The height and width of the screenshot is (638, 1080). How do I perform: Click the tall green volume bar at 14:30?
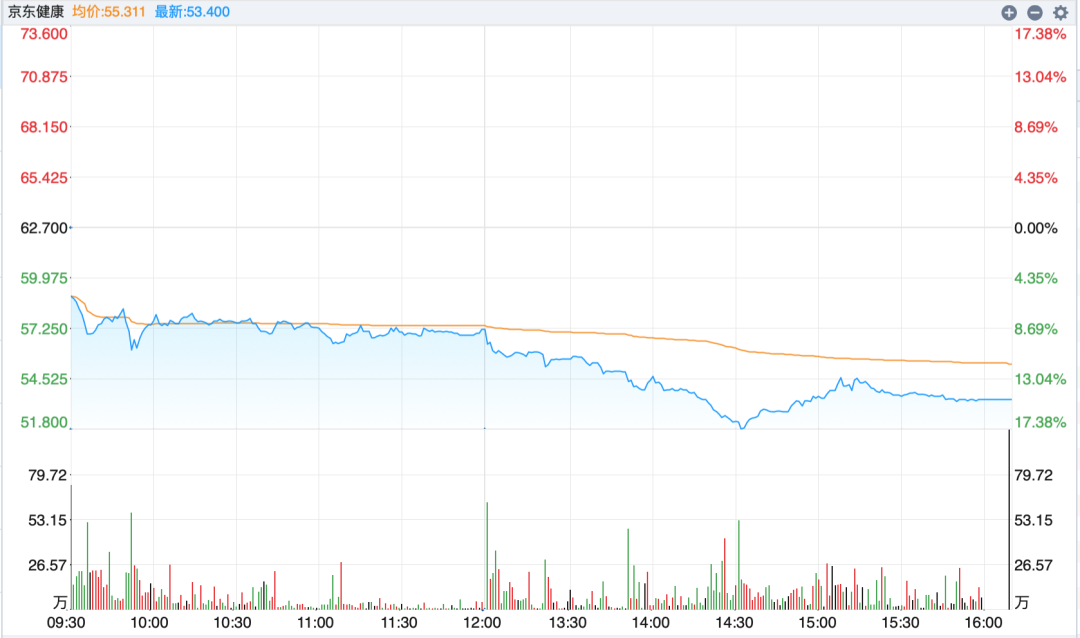(x=738, y=565)
